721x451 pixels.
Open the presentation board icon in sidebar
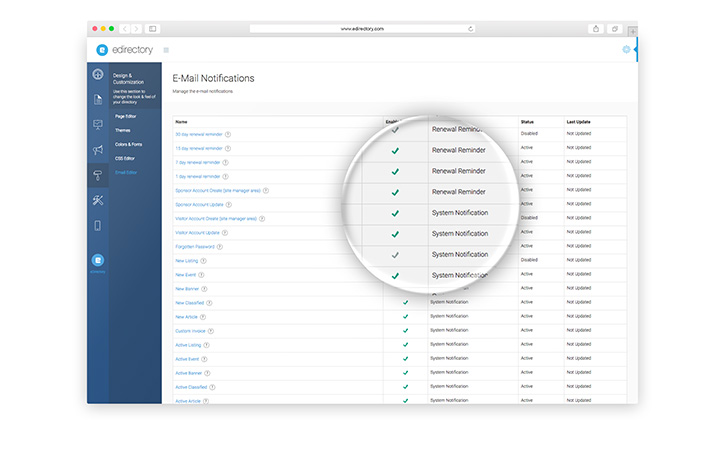click(x=97, y=125)
